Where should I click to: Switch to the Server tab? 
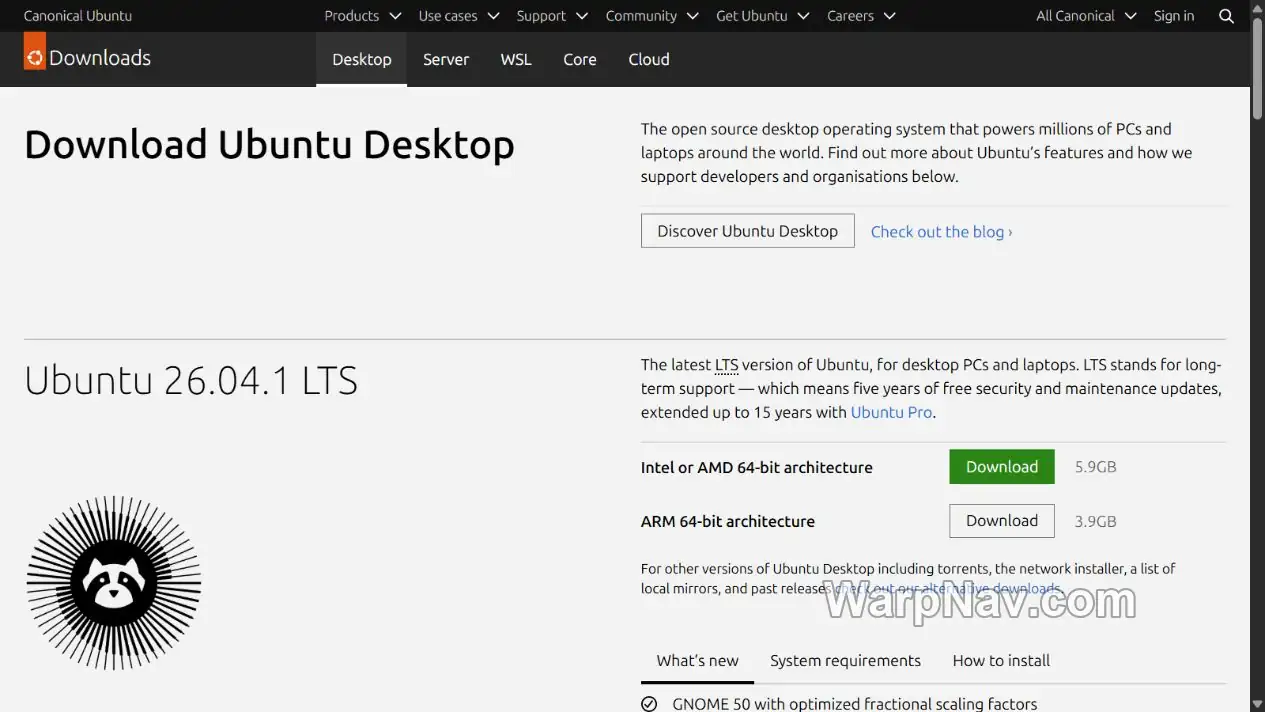(x=446, y=59)
